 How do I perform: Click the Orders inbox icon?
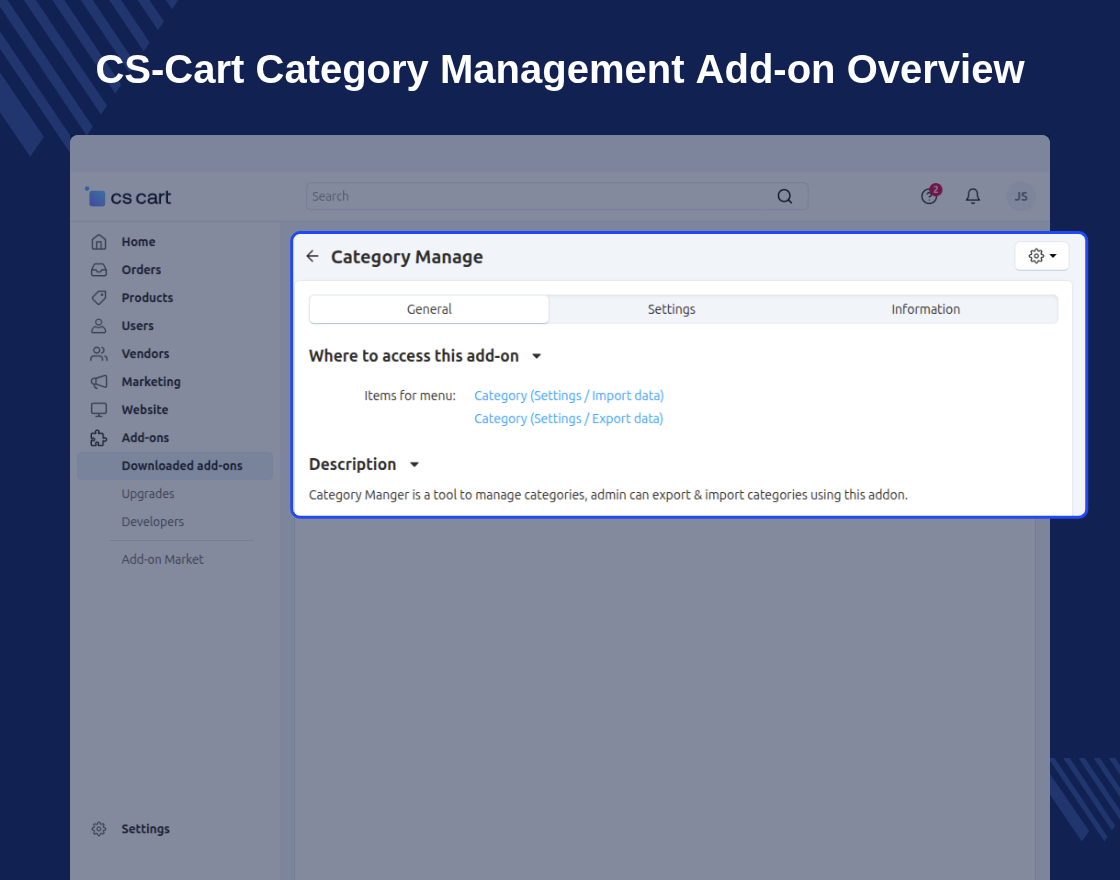99,270
